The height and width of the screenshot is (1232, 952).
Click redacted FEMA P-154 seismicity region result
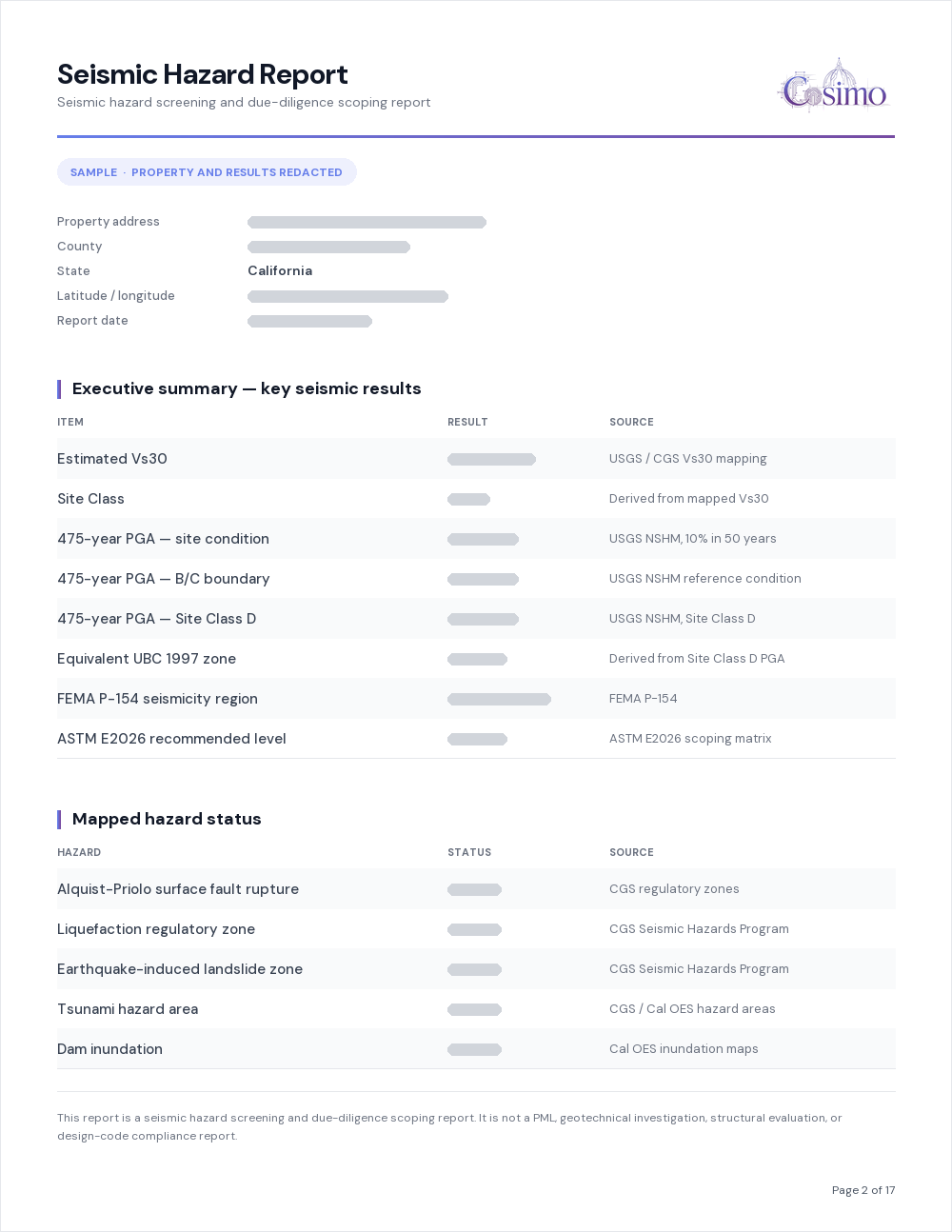point(499,699)
